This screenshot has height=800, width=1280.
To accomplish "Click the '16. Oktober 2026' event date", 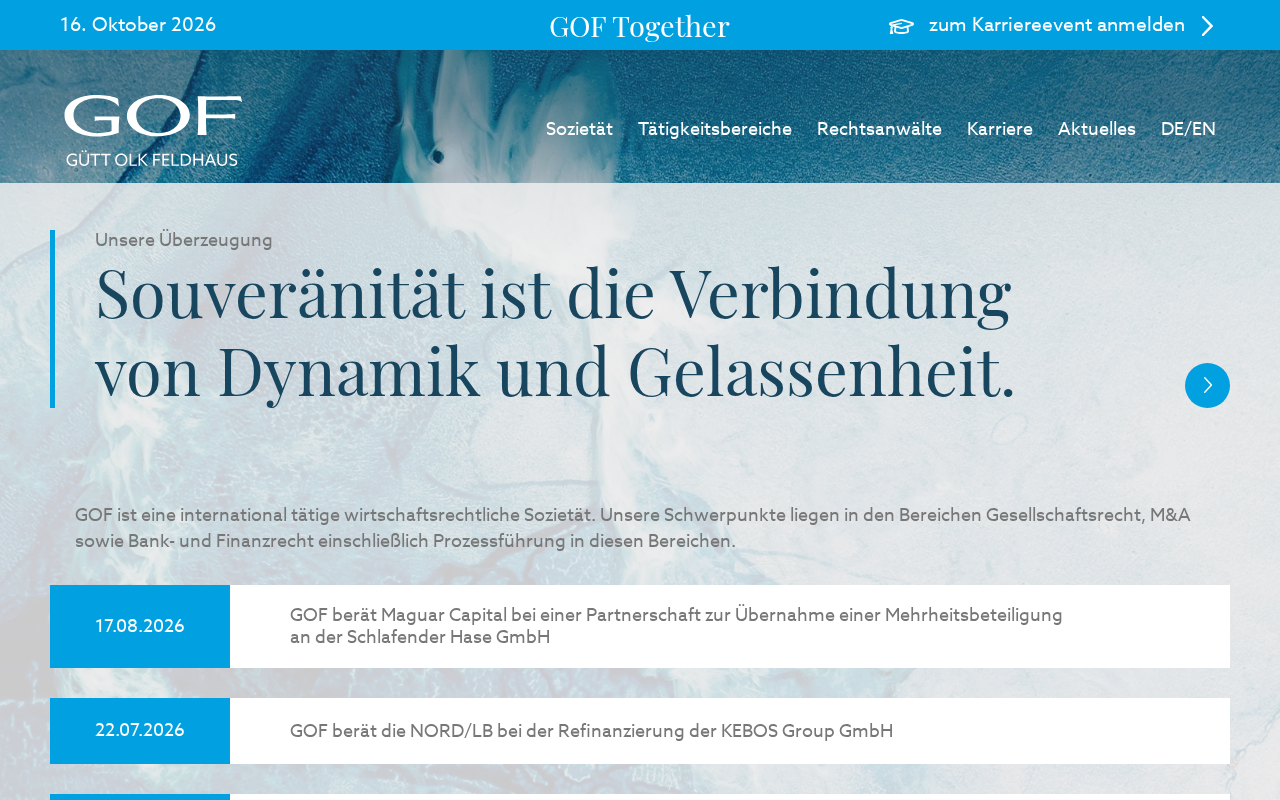I will 138,25.
